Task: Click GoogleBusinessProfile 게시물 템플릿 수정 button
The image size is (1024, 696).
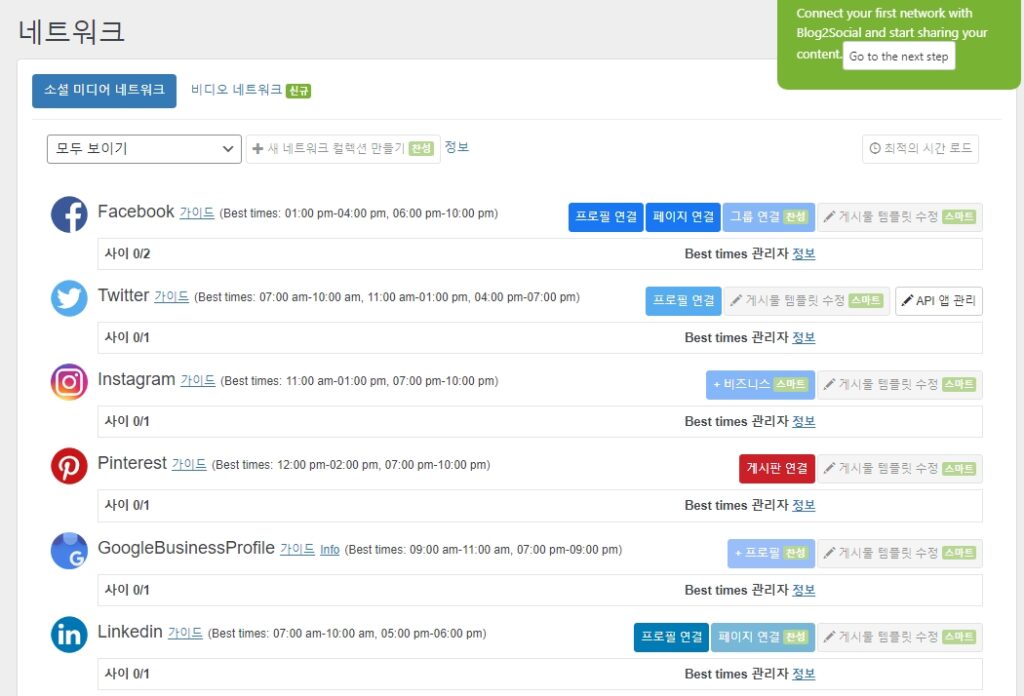Action: click(x=900, y=554)
